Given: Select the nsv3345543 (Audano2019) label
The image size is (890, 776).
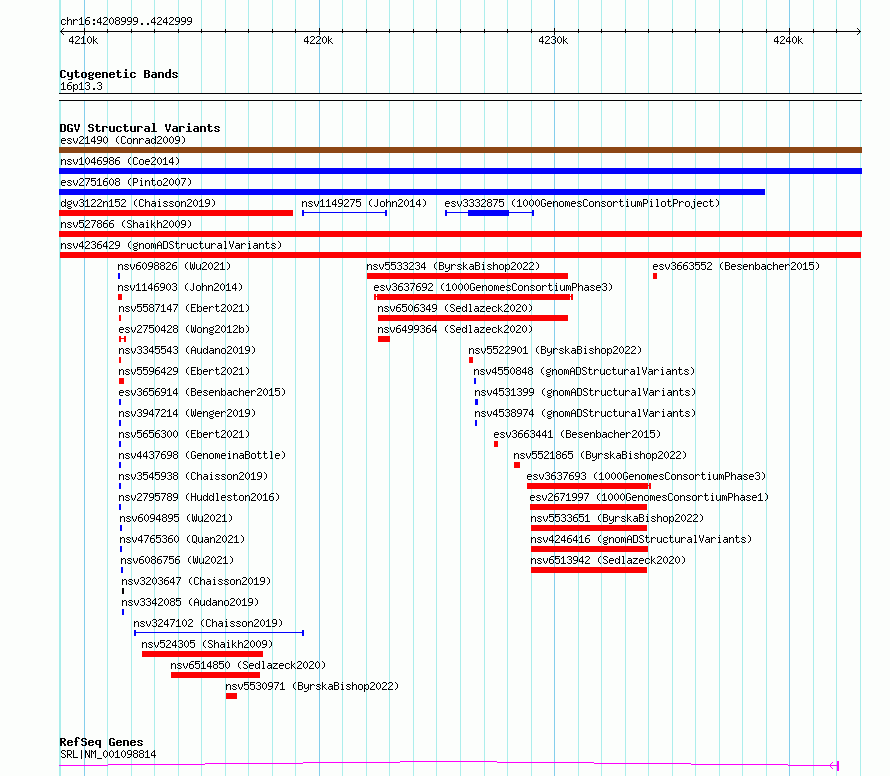Looking at the screenshot, I should click(187, 350).
